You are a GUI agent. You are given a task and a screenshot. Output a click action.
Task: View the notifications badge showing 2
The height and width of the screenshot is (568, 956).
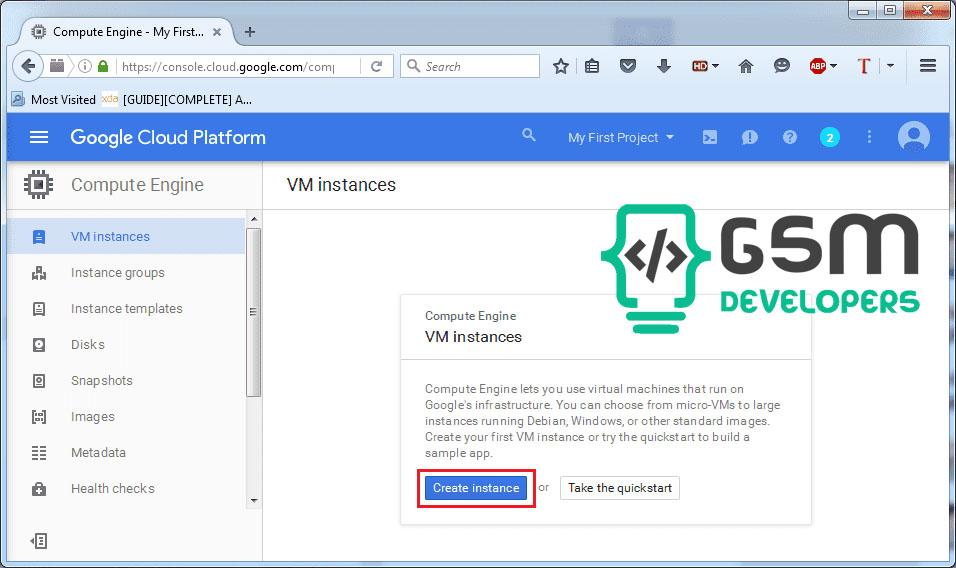coord(829,137)
